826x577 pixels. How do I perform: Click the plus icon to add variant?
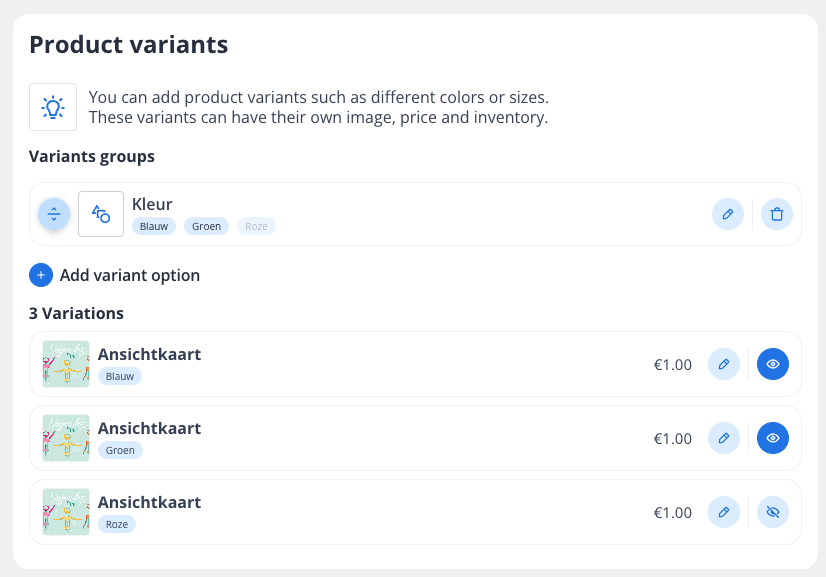click(41, 275)
